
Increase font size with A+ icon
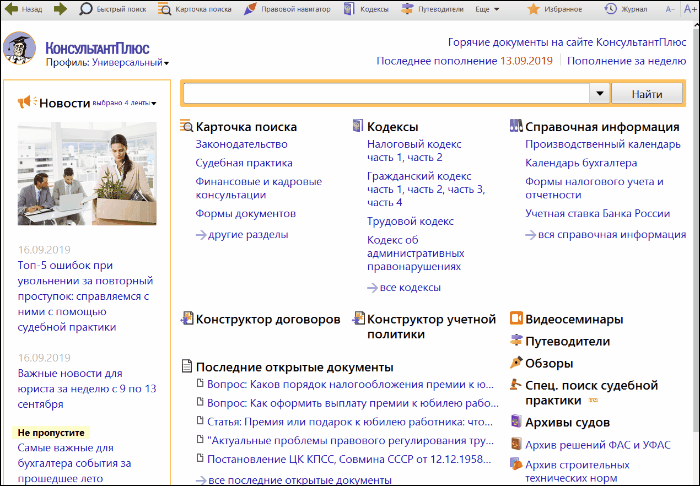(x=690, y=9)
